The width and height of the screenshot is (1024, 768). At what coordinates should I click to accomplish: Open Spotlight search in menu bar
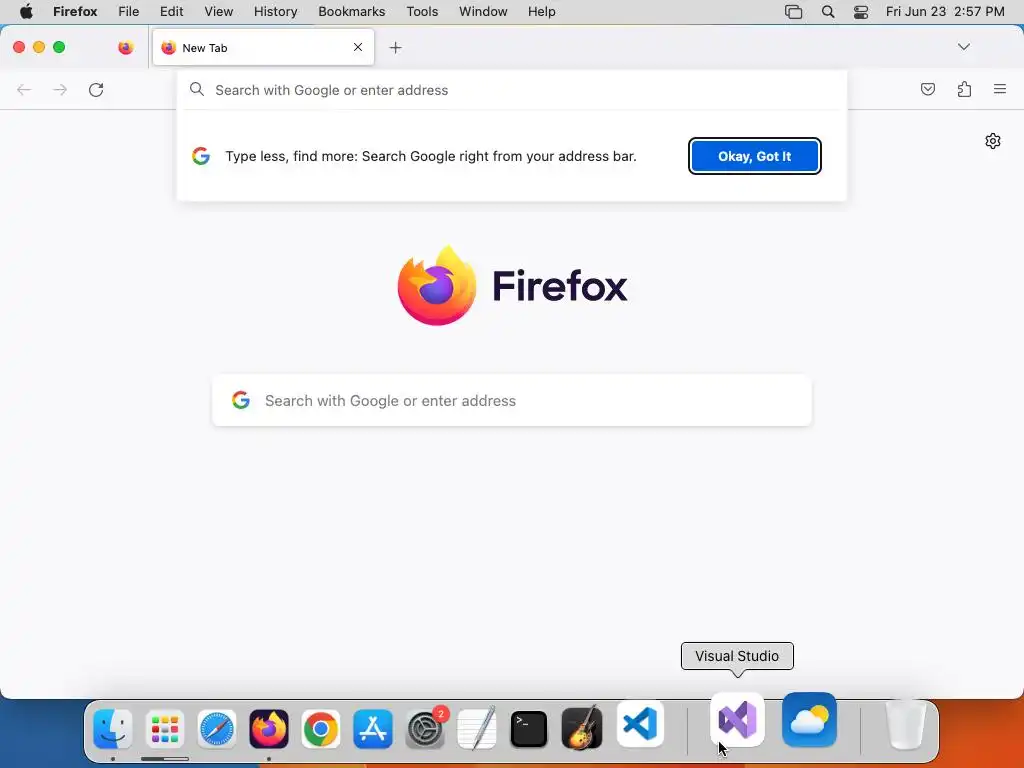pyautogui.click(x=827, y=12)
